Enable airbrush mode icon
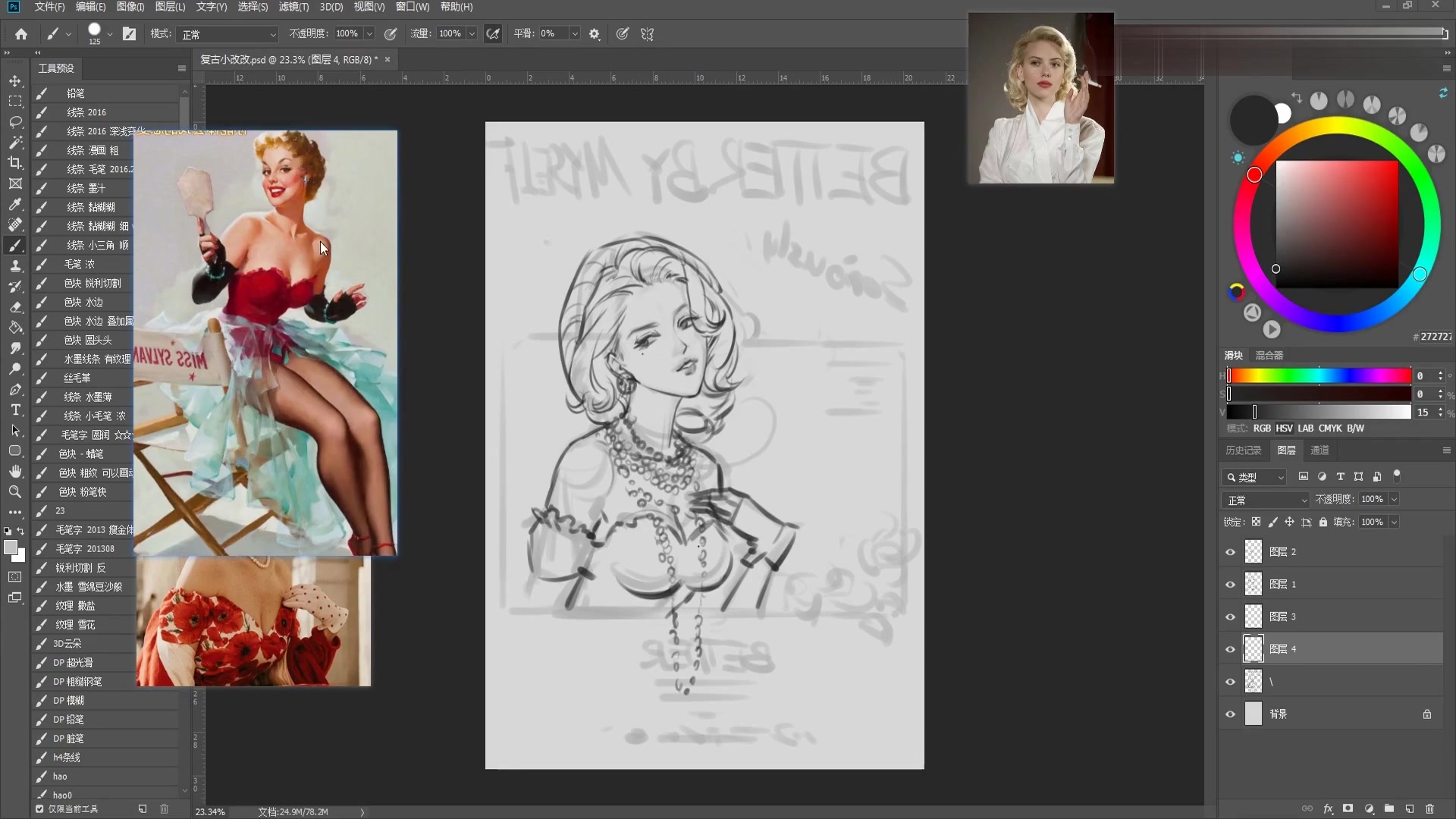This screenshot has width=1456, height=819. pos(493,33)
